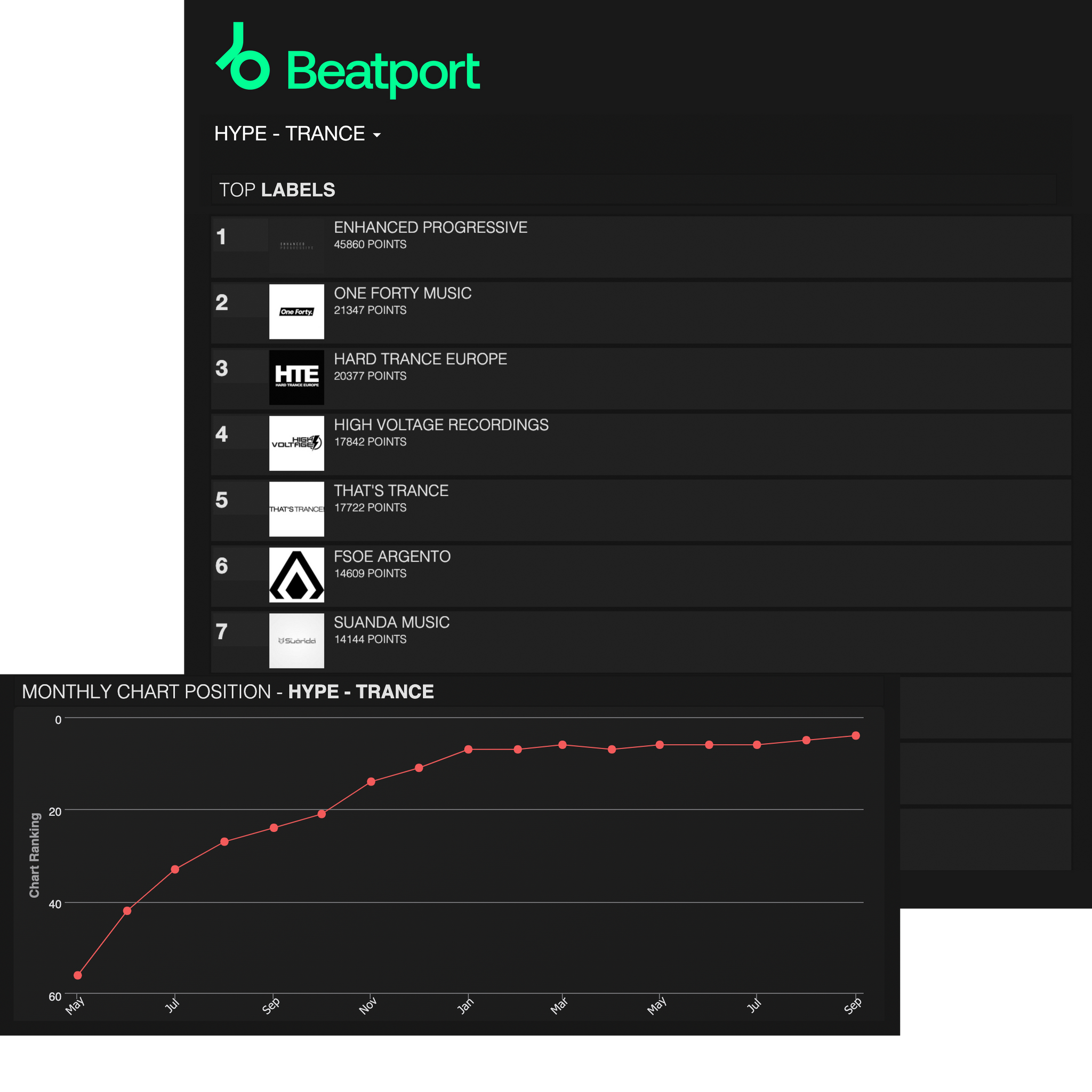Select the ONE FORTY MUSIC label name
This screenshot has width=1092, height=1092.
(x=403, y=293)
